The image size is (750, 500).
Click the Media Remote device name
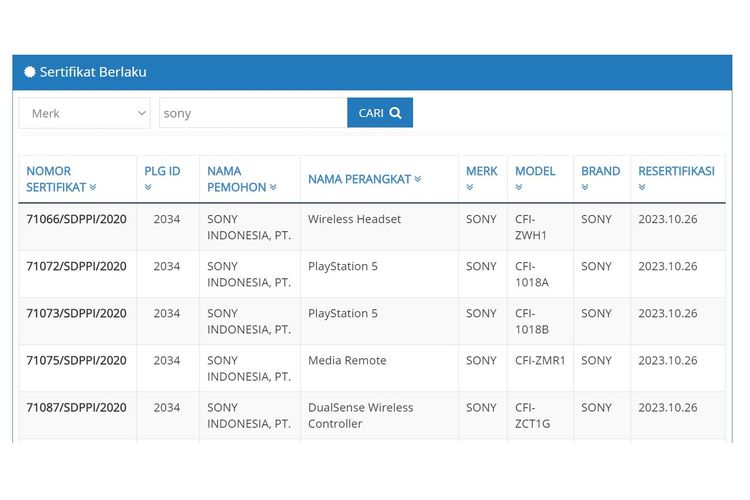tap(347, 361)
